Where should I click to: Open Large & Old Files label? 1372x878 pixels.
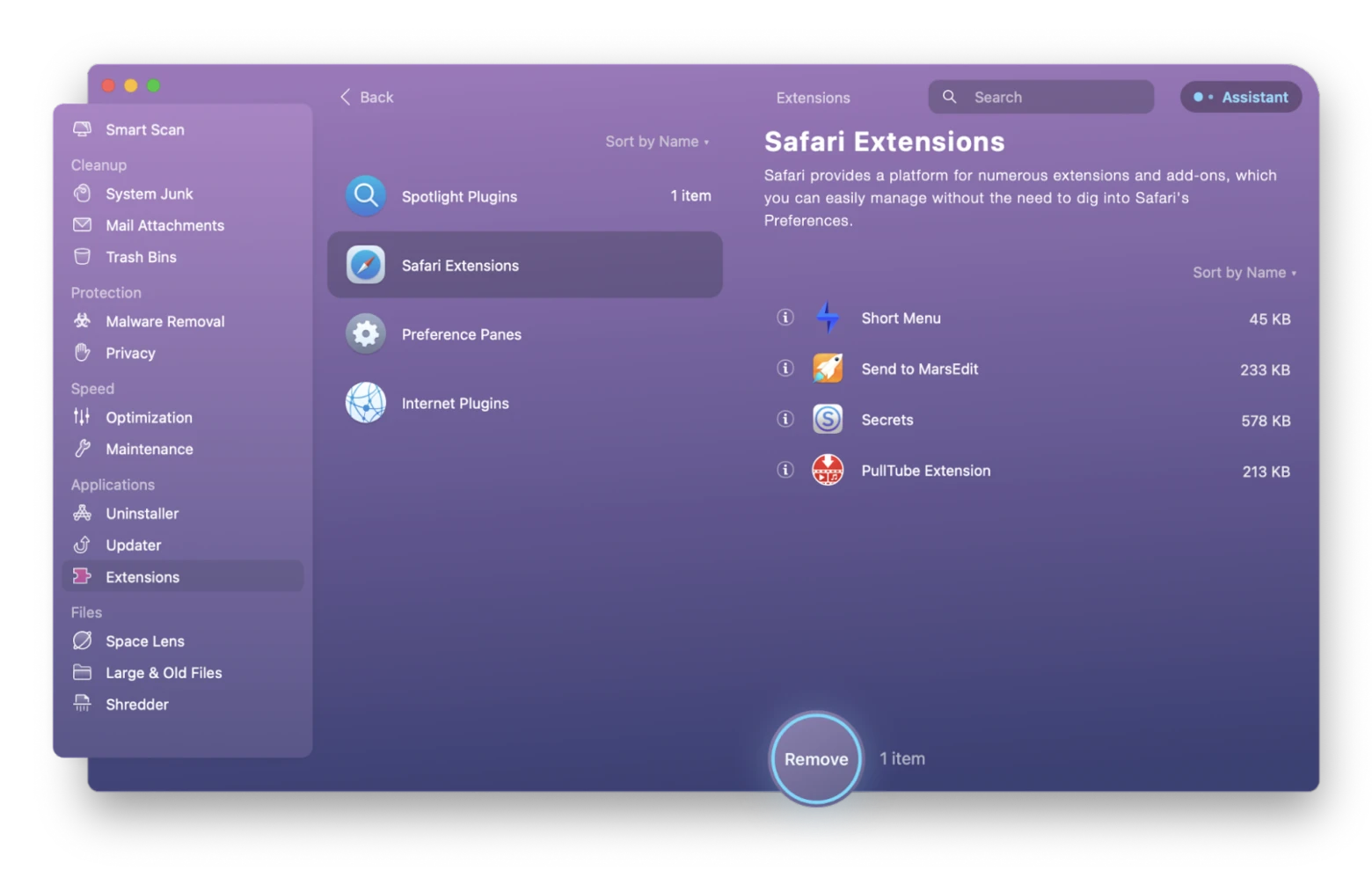(x=164, y=672)
